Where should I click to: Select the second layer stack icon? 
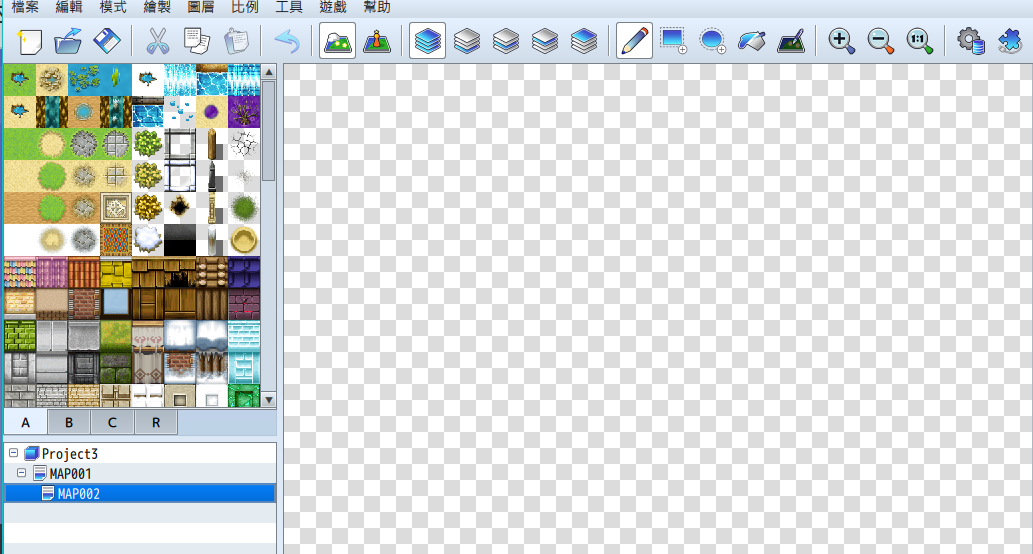466,42
